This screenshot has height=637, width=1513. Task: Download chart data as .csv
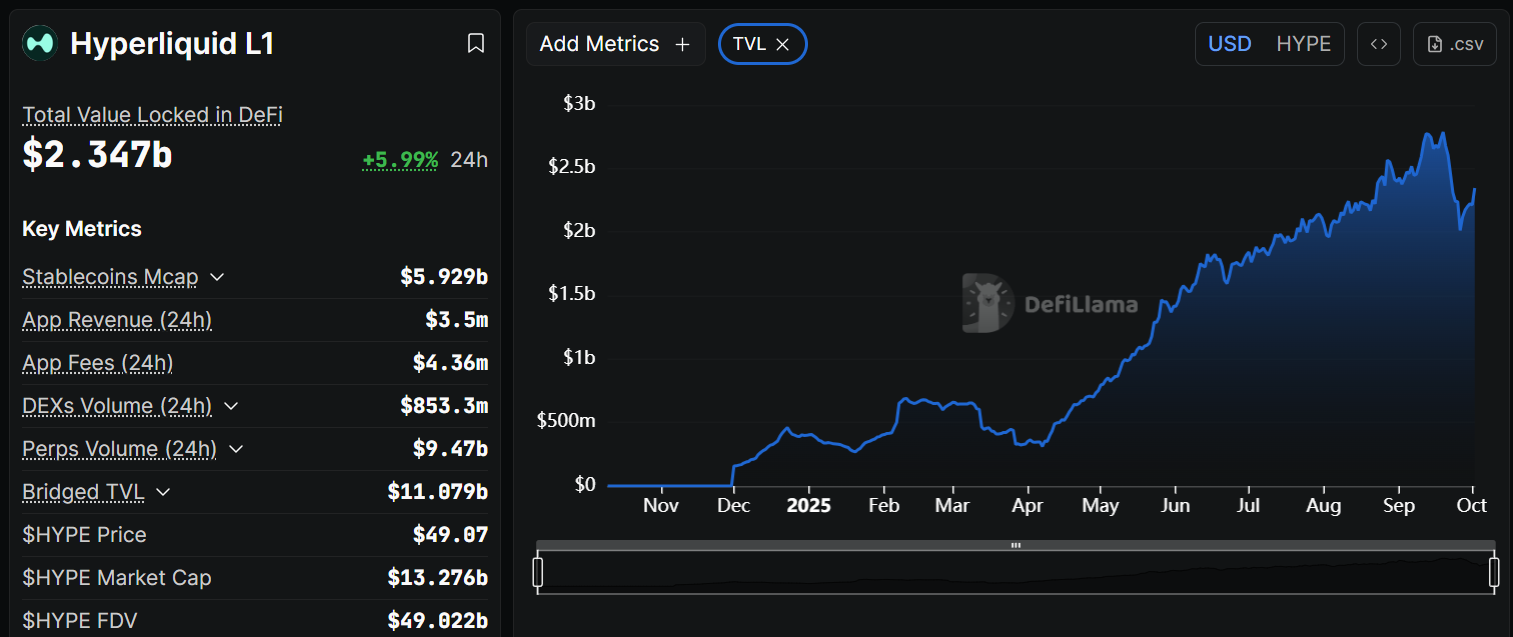[1455, 44]
